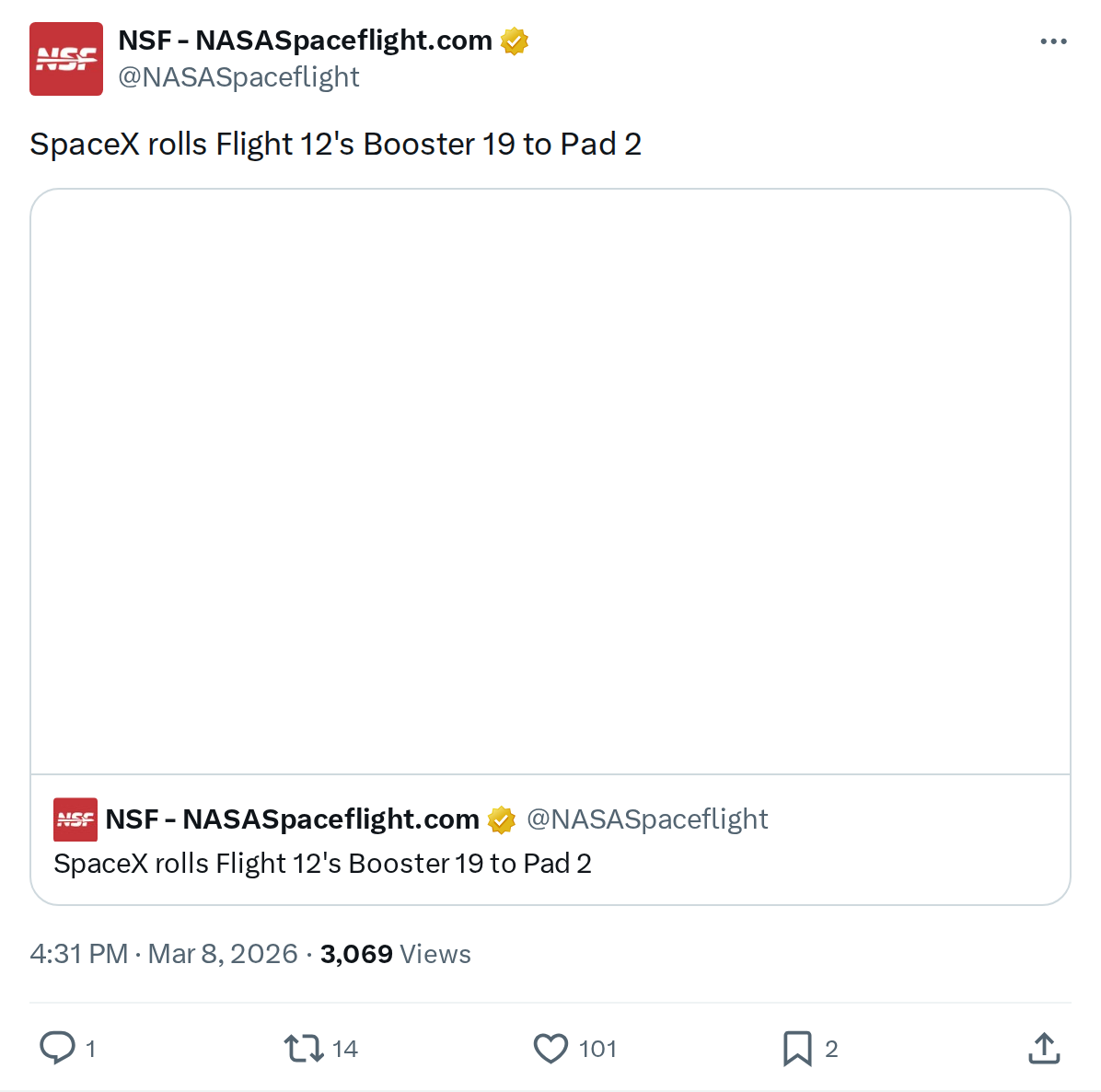Image resolution: width=1101 pixels, height=1092 pixels.
Task: Click the small NSF avatar in quoted post
Action: click(x=75, y=819)
